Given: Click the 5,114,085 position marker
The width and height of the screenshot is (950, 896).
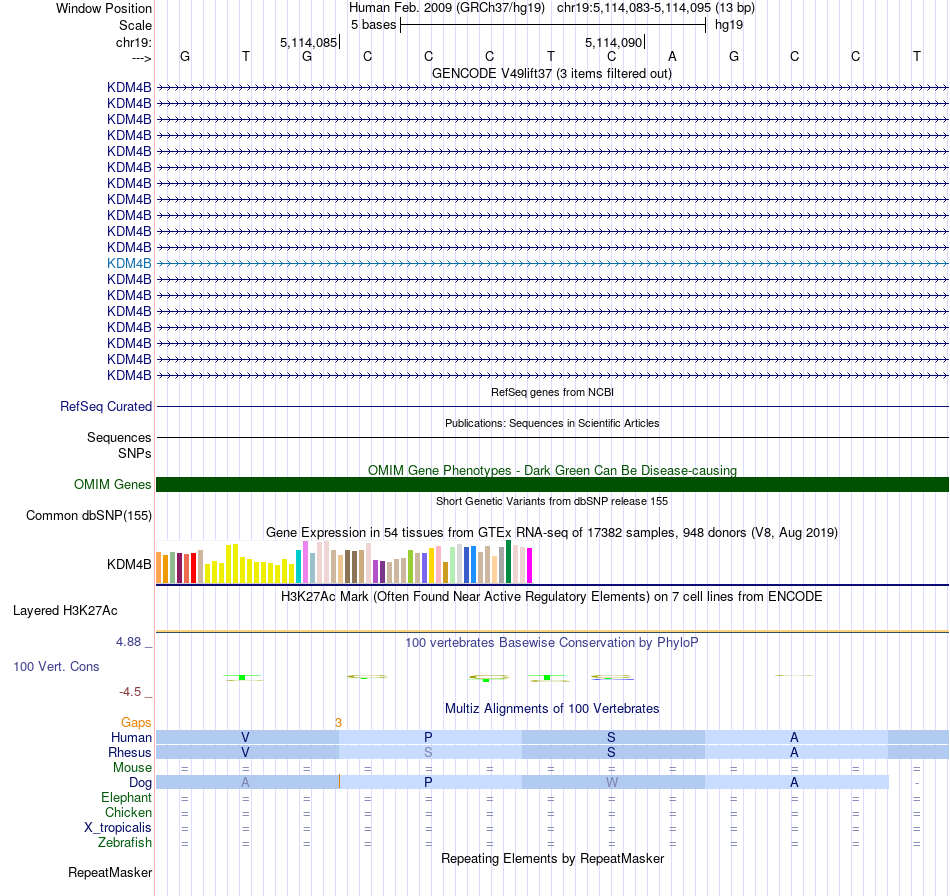Looking at the screenshot, I should coord(308,42).
